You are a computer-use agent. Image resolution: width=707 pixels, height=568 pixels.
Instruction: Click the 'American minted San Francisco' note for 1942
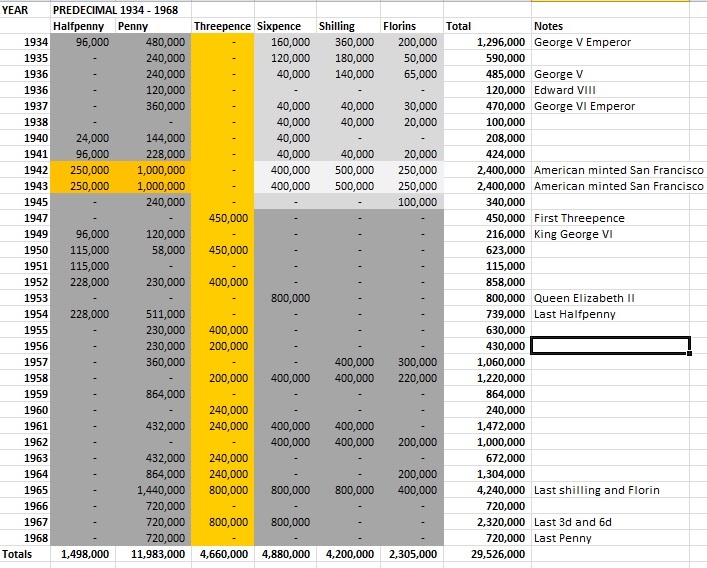(619, 170)
